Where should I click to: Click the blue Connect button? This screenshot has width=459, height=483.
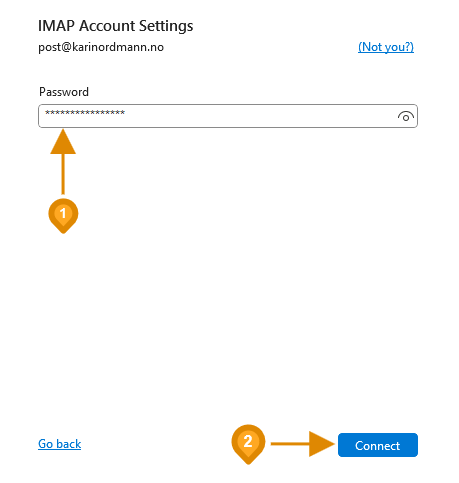click(x=378, y=445)
